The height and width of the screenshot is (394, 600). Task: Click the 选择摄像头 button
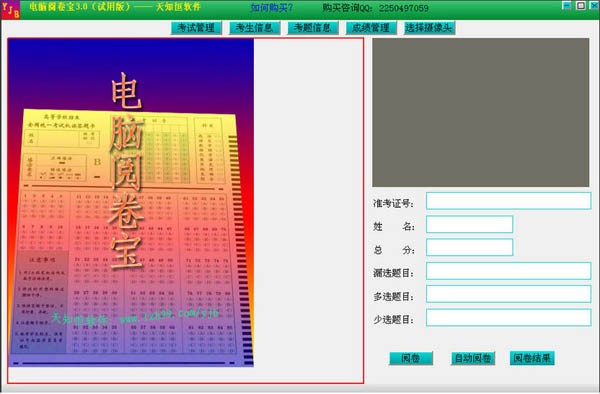click(x=429, y=28)
